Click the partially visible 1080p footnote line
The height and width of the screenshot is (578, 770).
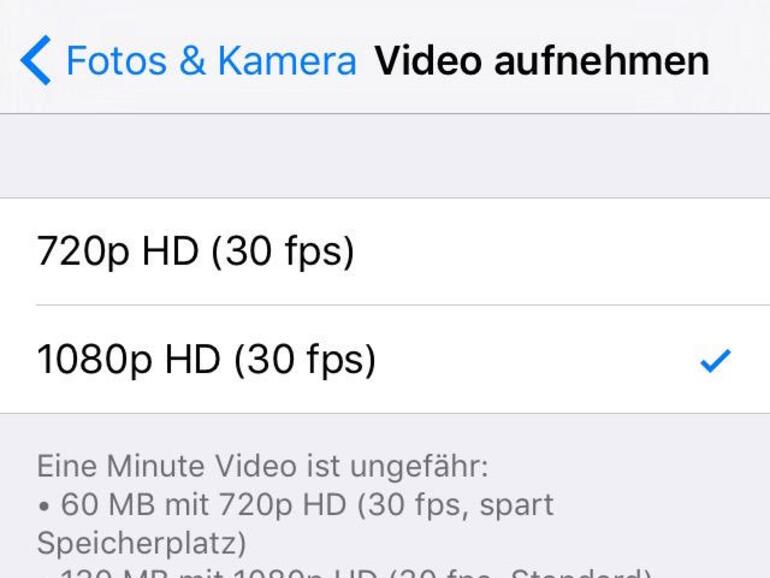pos(345,573)
